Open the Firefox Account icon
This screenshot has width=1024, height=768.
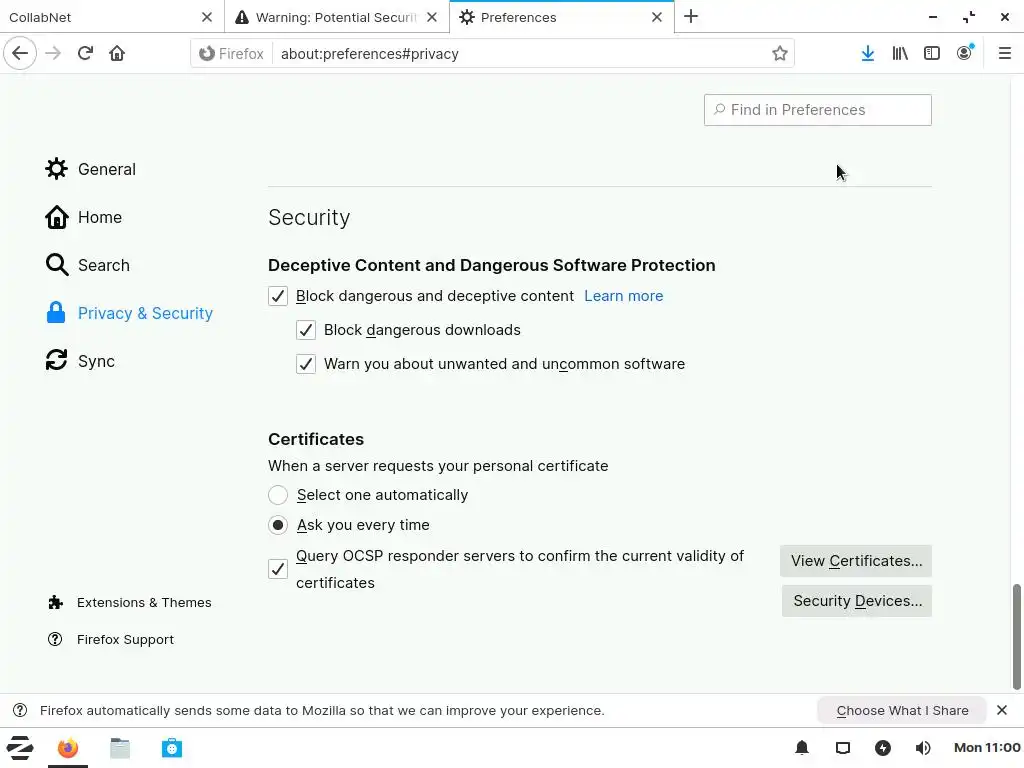pyautogui.click(x=964, y=54)
